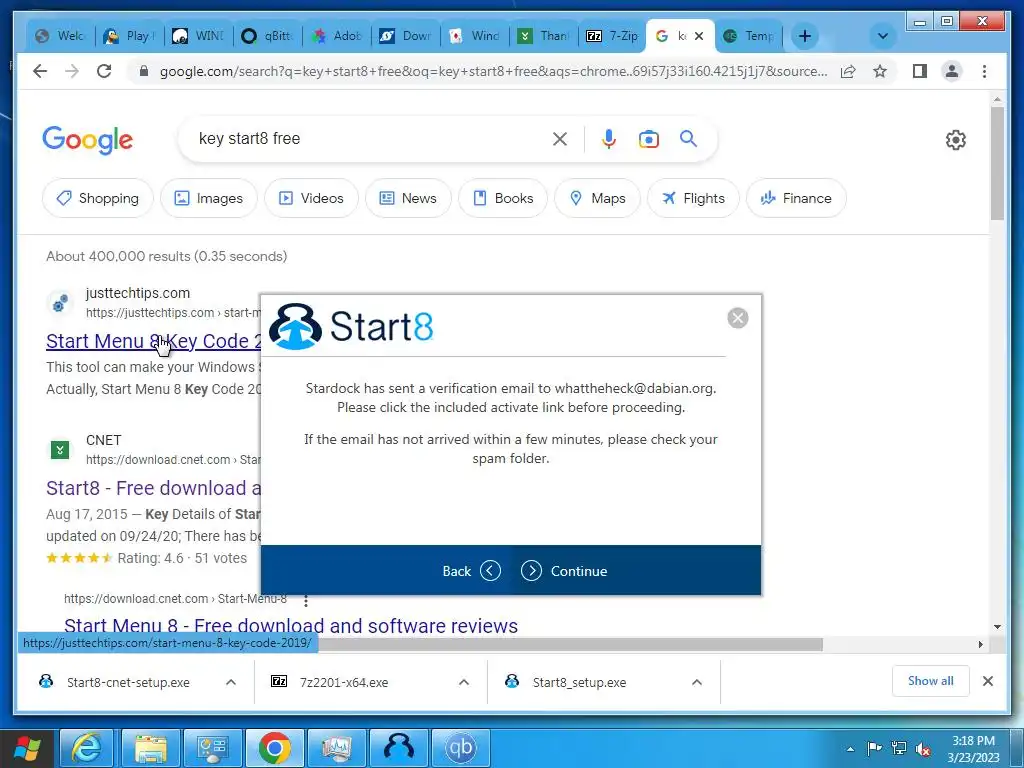1024x768 pixels.
Task: Open a new tab with the plus button
Action: tap(805, 36)
